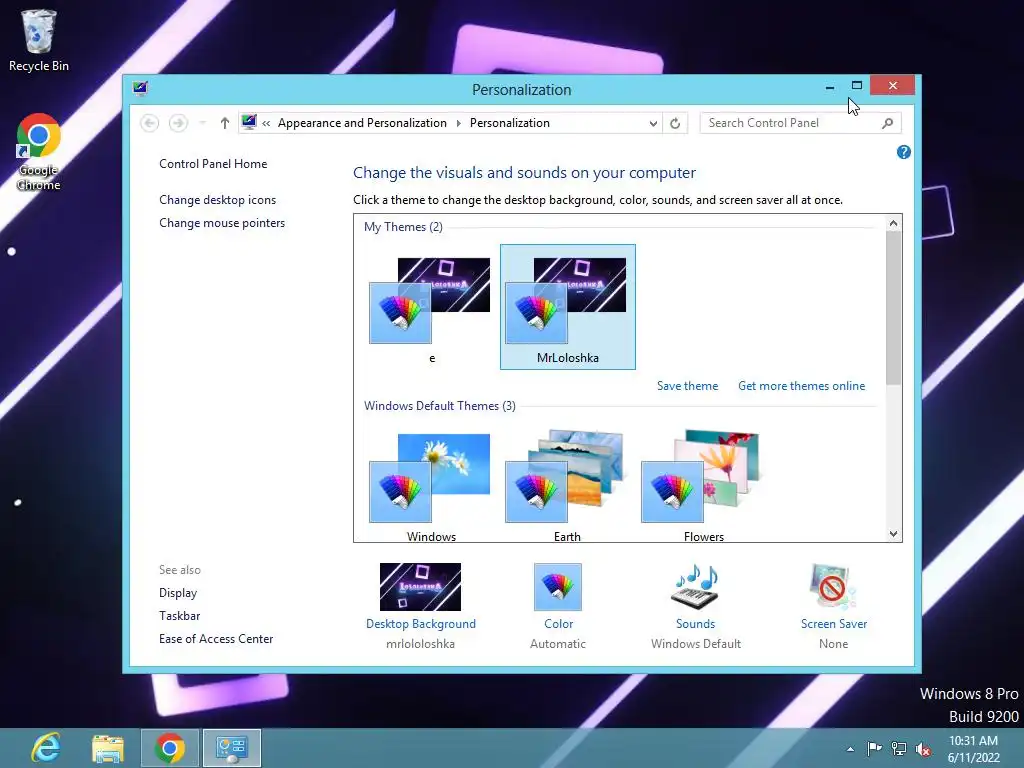Open the taskbar clock and date
The width and height of the screenshot is (1024, 768).
pyautogui.click(x=974, y=749)
